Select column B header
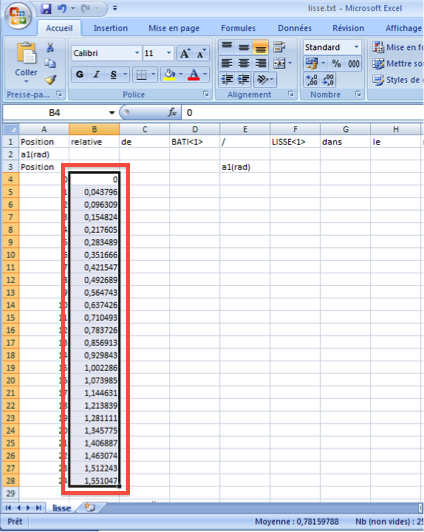The image size is (424, 532). pos(94,129)
